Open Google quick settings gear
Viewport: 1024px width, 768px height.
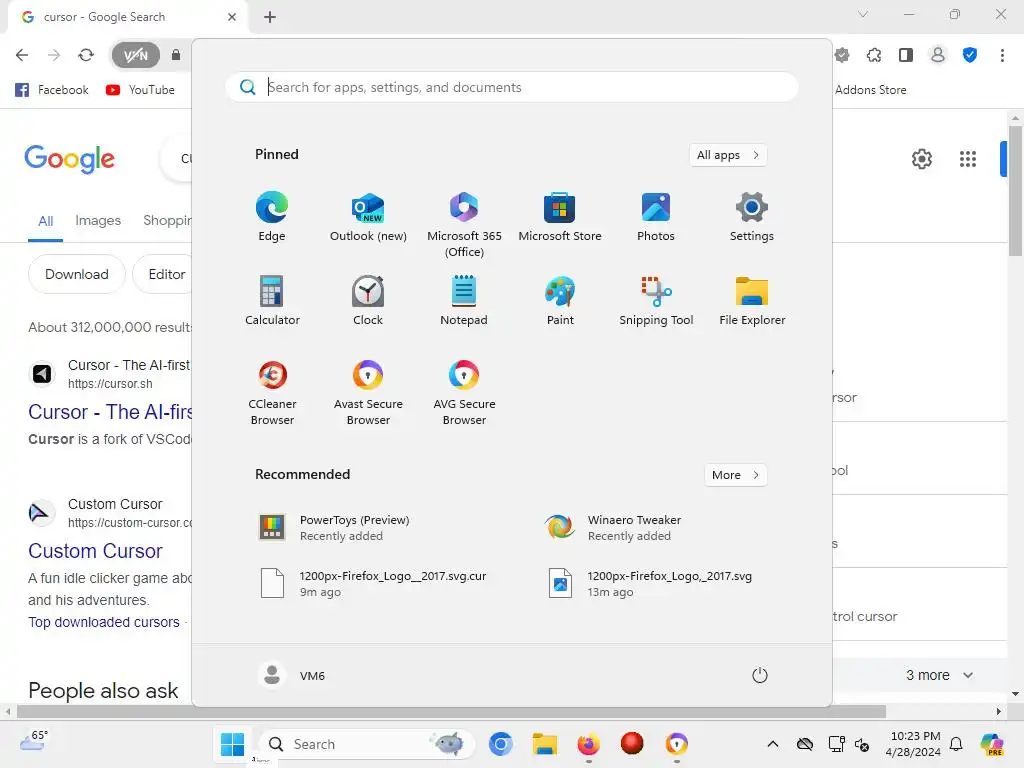click(x=921, y=159)
